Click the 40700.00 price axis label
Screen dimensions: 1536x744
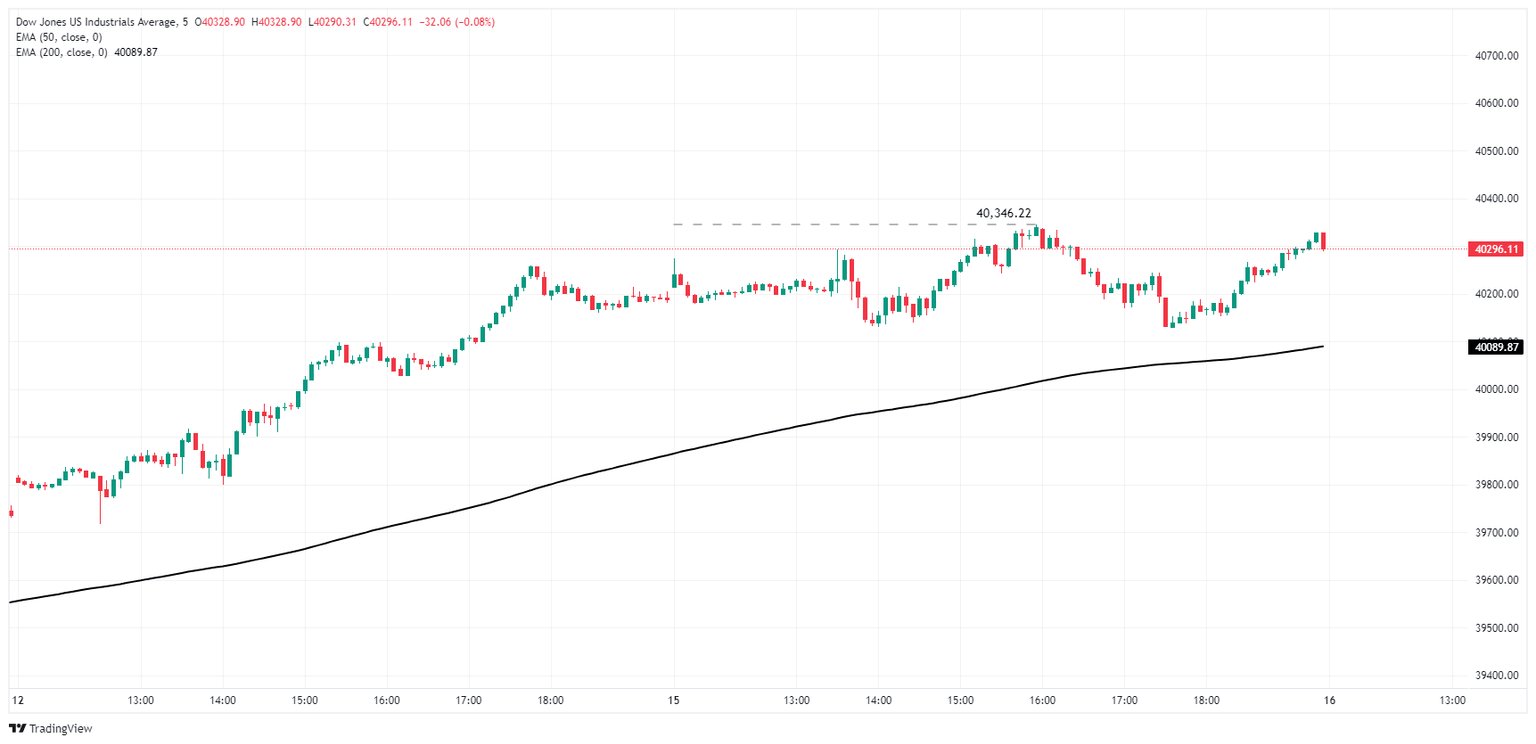click(1497, 56)
